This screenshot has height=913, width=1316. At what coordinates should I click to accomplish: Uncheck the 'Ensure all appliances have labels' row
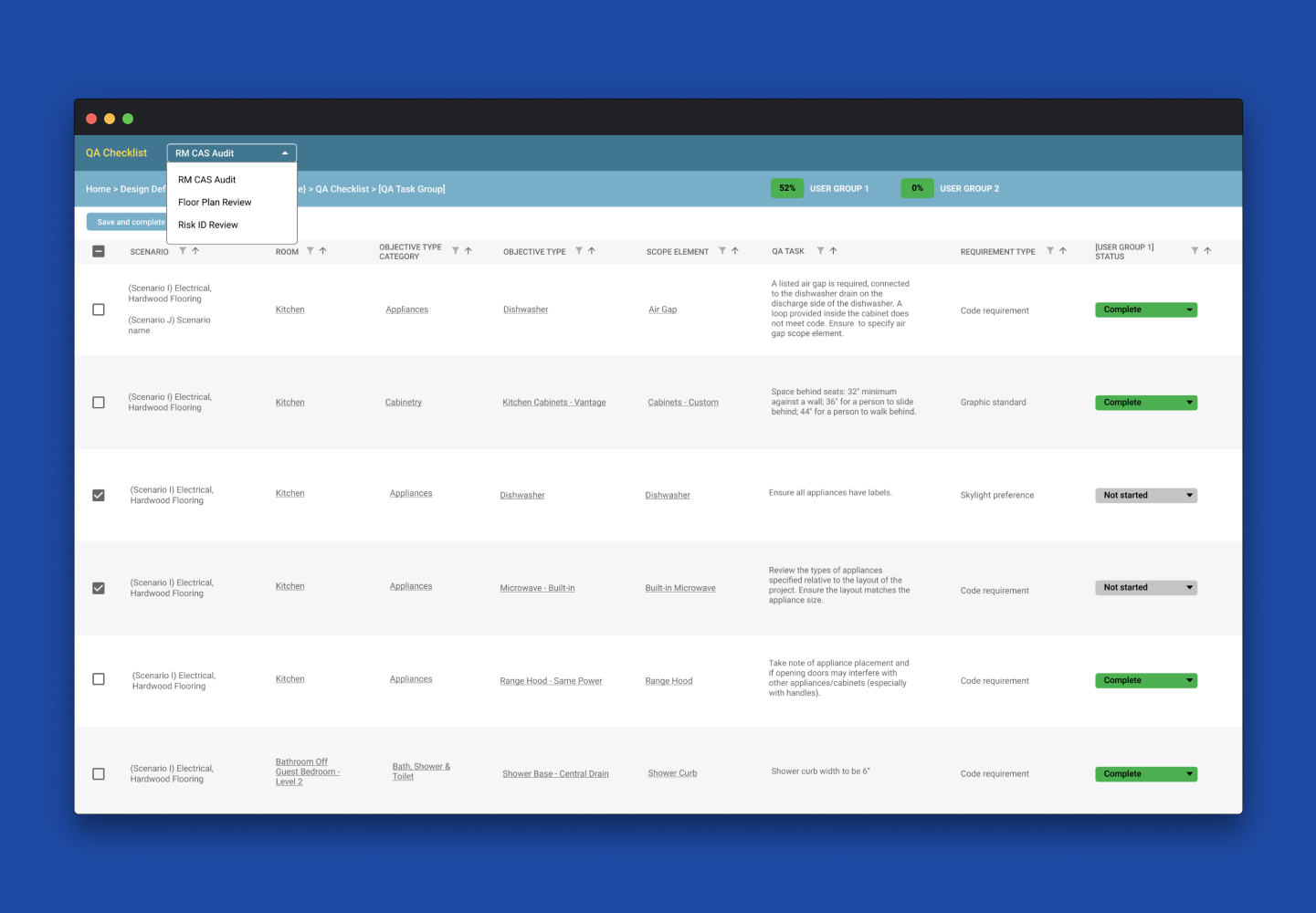[99, 496]
